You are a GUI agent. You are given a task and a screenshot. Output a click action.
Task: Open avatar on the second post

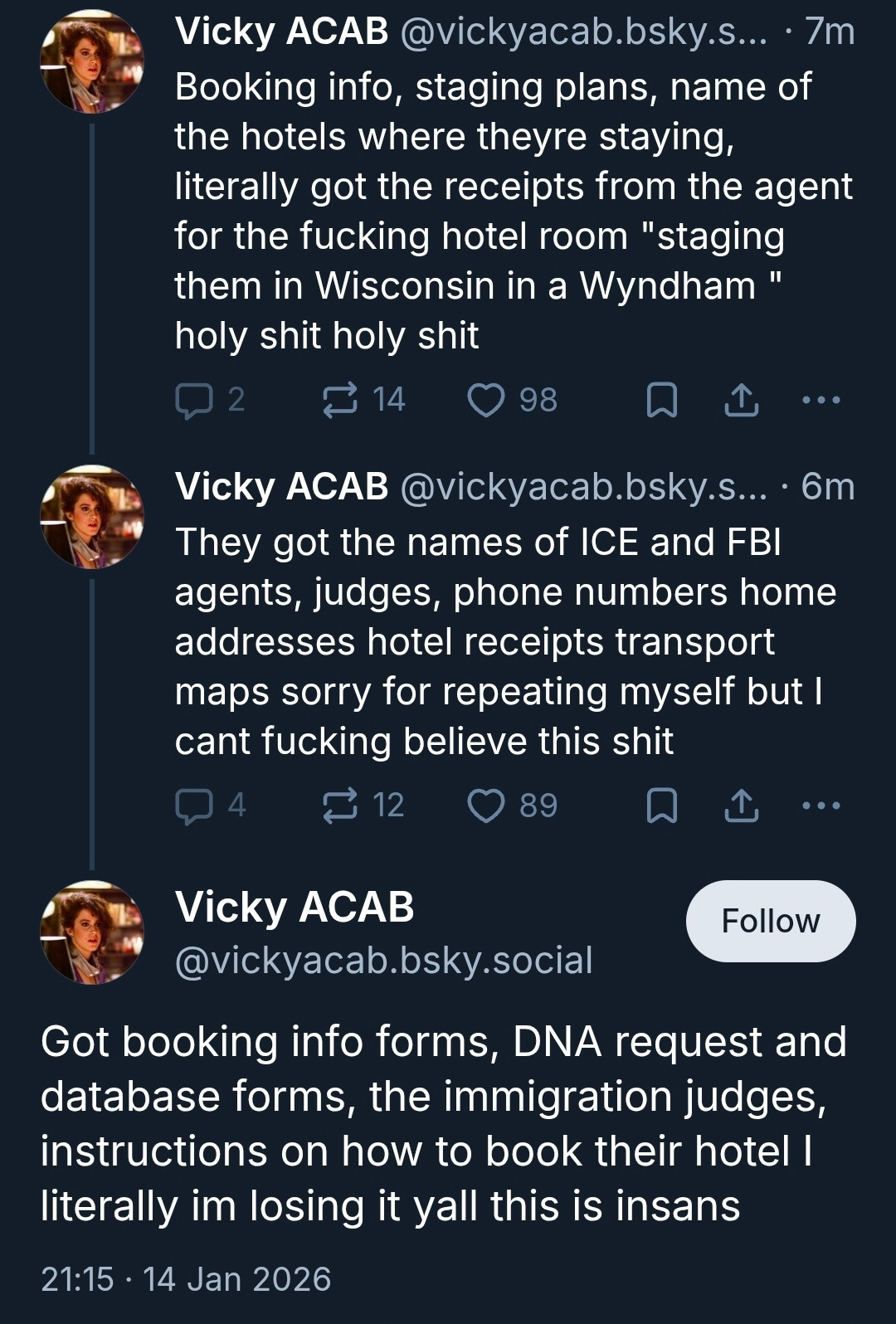point(92,517)
